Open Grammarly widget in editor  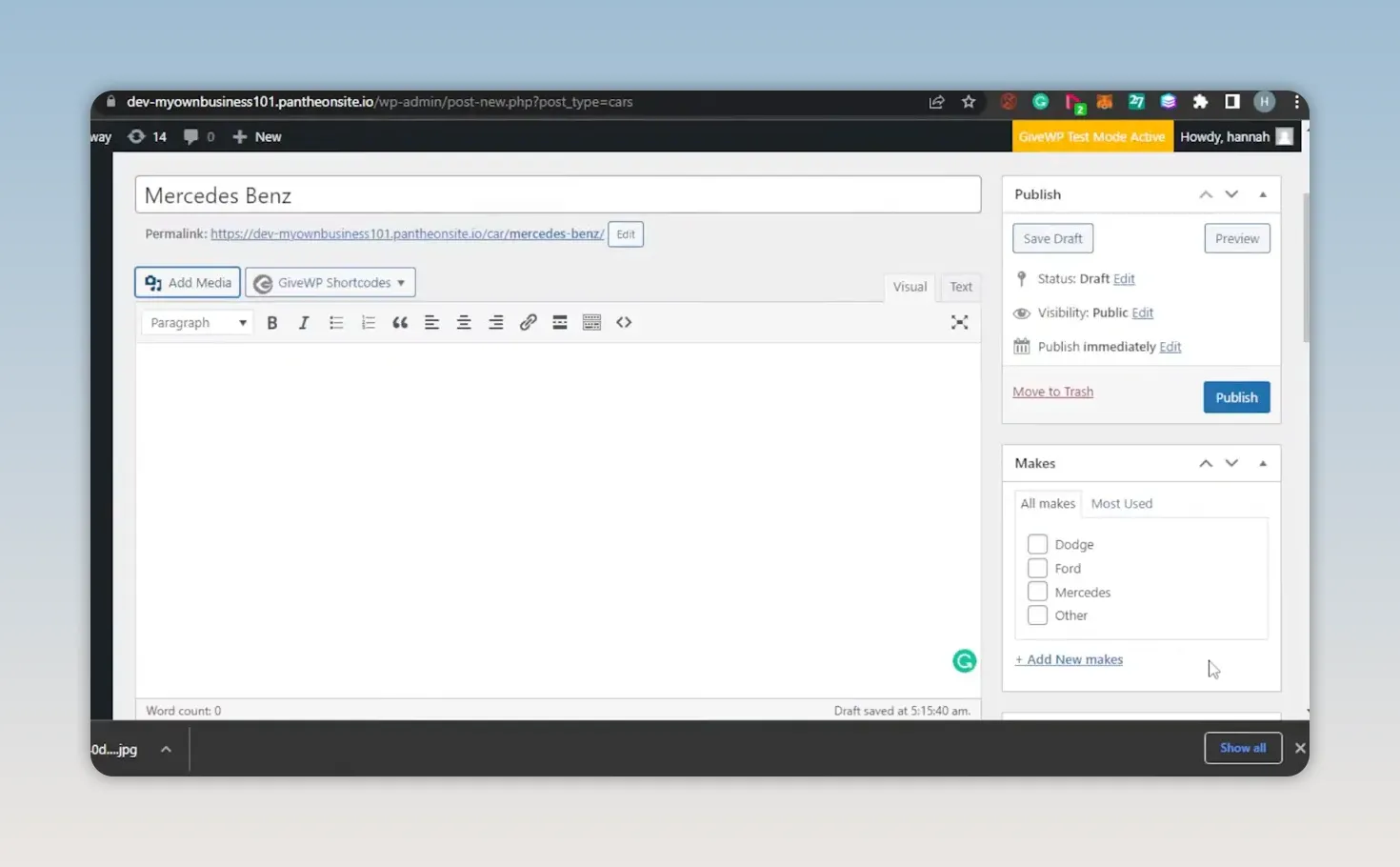965,661
